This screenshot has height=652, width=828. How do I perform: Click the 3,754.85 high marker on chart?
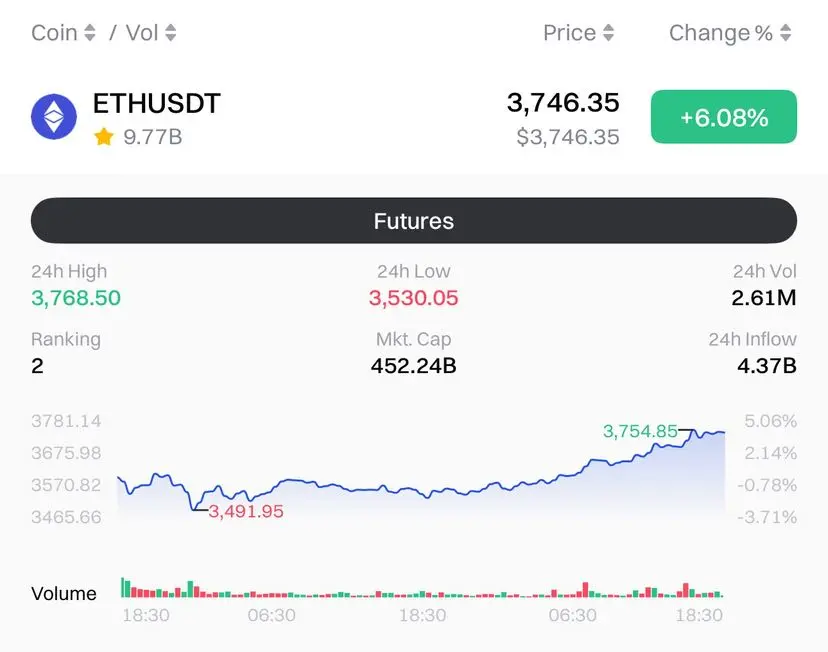(640, 431)
